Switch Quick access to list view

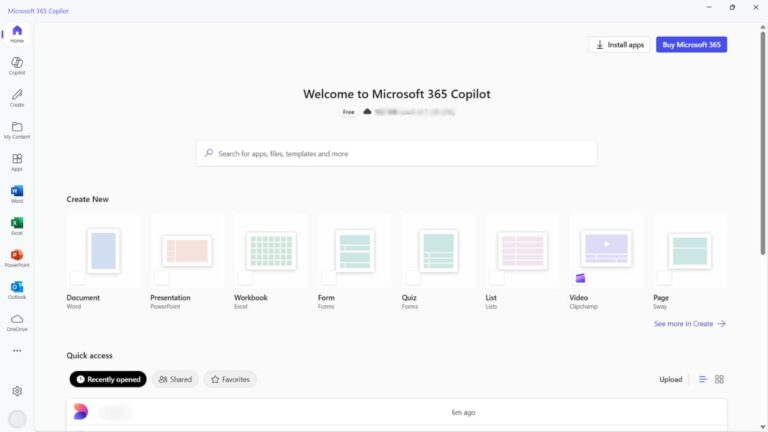tap(703, 379)
